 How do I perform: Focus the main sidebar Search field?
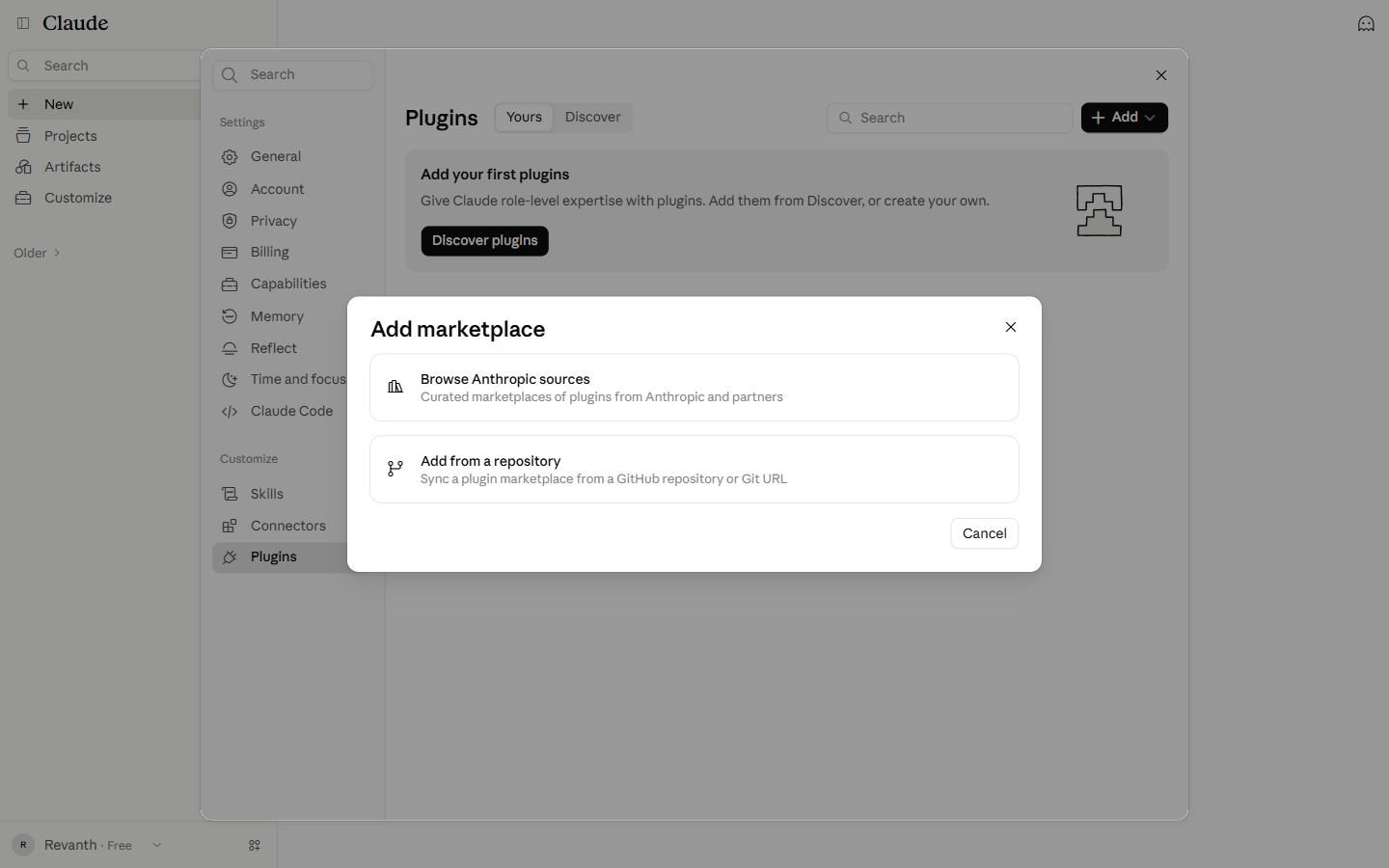point(106,66)
